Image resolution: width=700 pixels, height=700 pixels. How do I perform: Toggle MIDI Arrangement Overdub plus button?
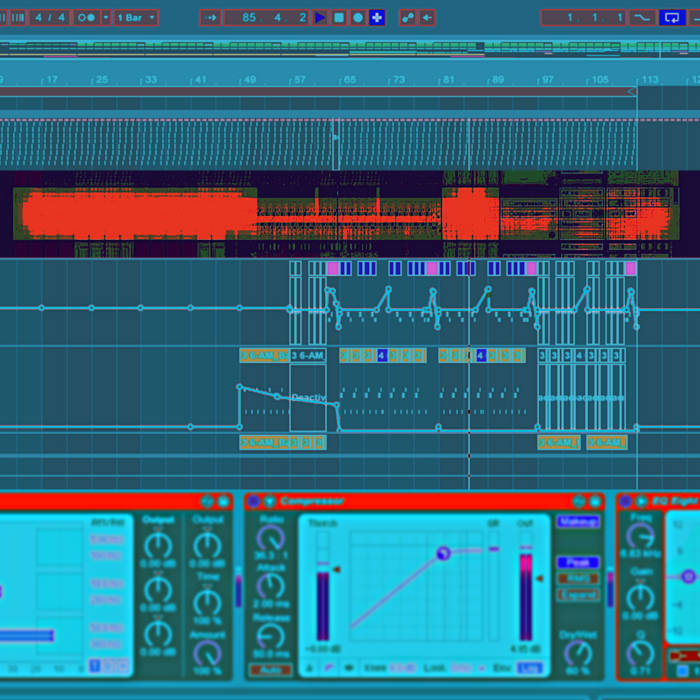(377, 17)
